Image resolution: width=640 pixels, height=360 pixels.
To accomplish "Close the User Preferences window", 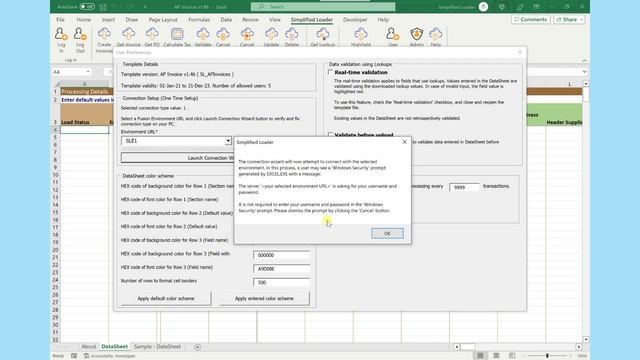I will [x=520, y=52].
